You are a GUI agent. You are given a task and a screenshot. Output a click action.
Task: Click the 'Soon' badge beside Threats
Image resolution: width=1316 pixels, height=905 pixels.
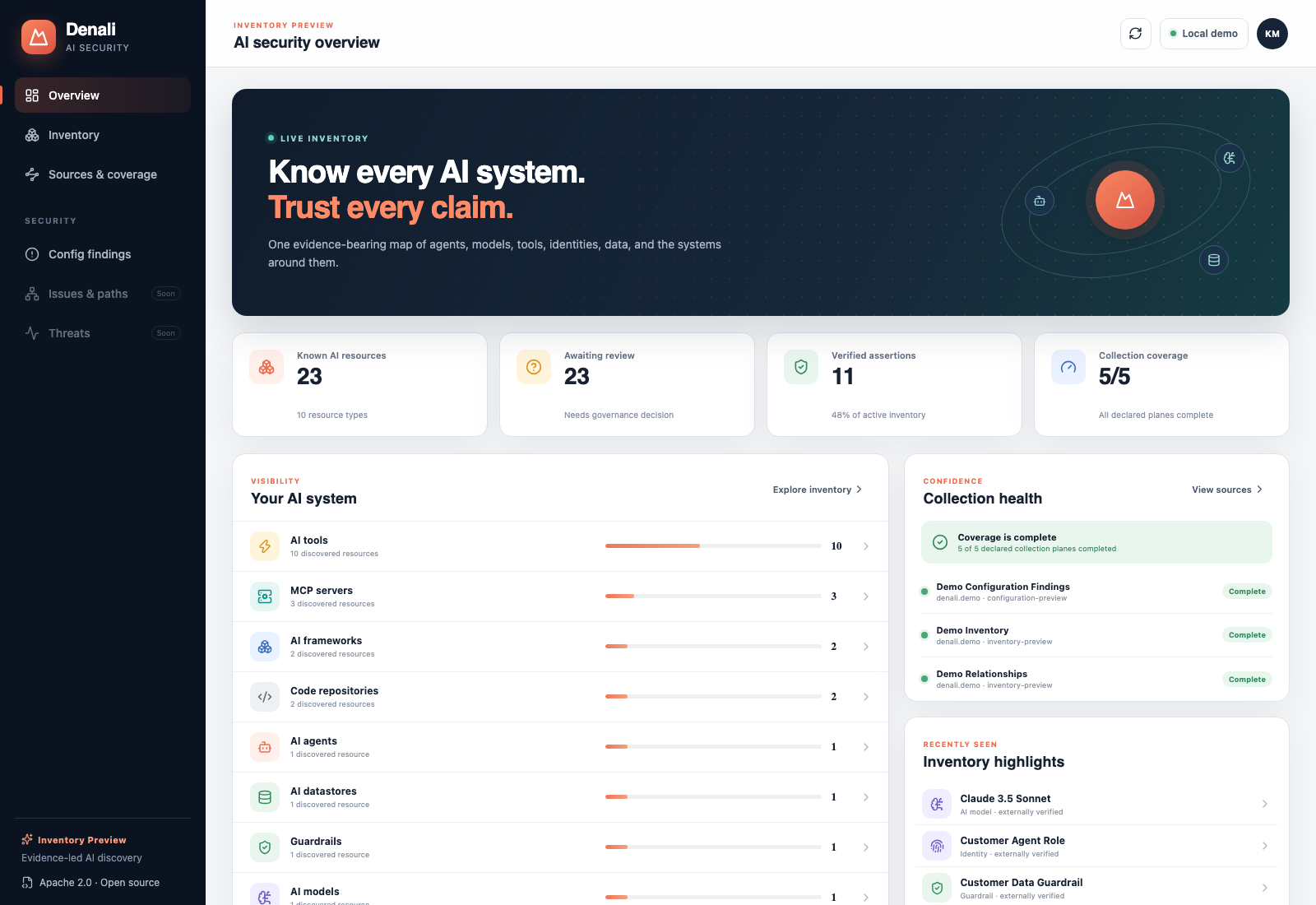166,333
